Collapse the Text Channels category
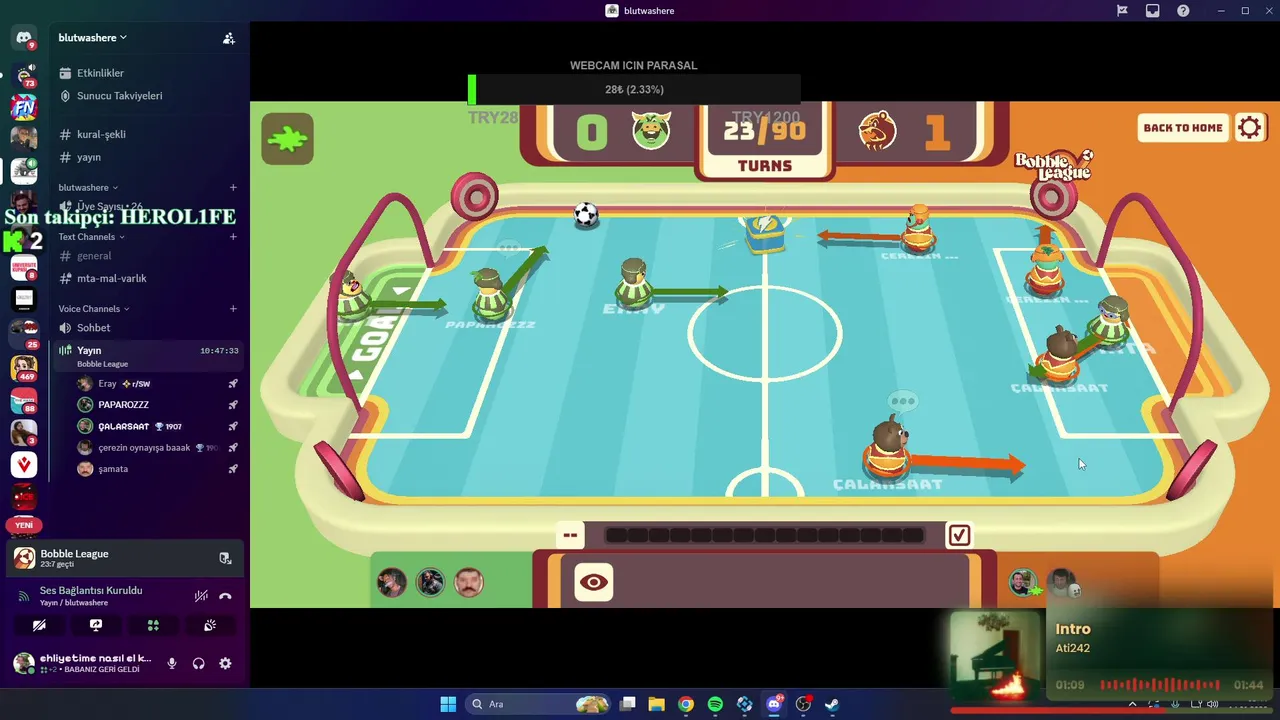The image size is (1280, 720). pos(91,237)
